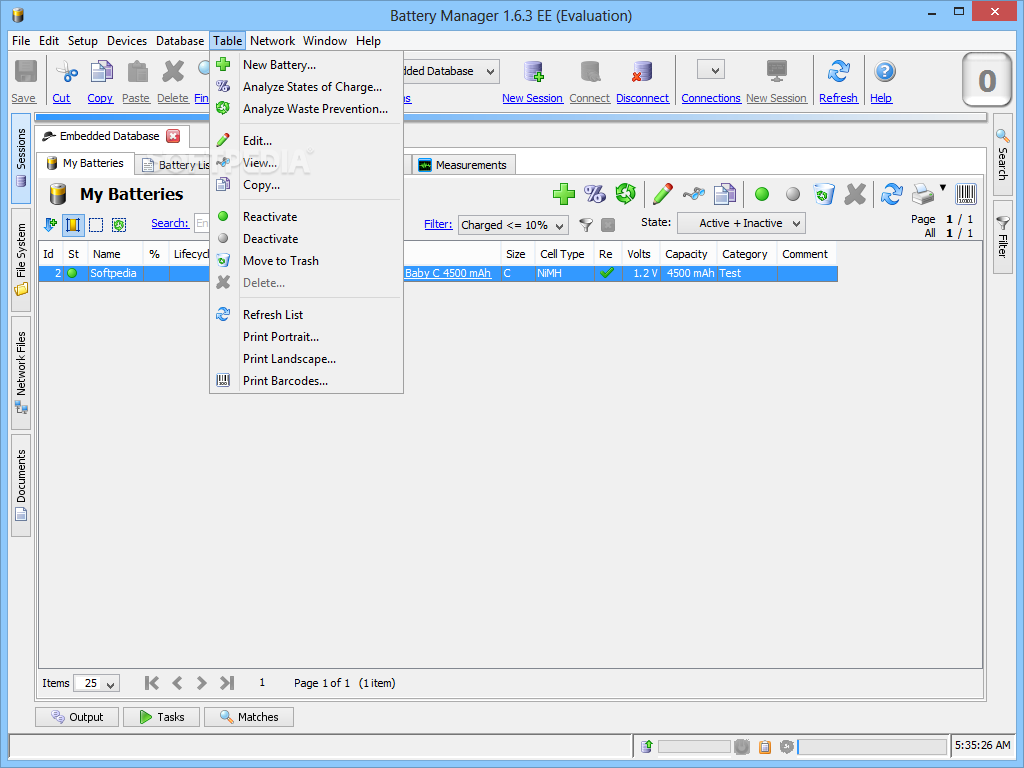Click the Cut scissors toolbar icon

[66, 72]
